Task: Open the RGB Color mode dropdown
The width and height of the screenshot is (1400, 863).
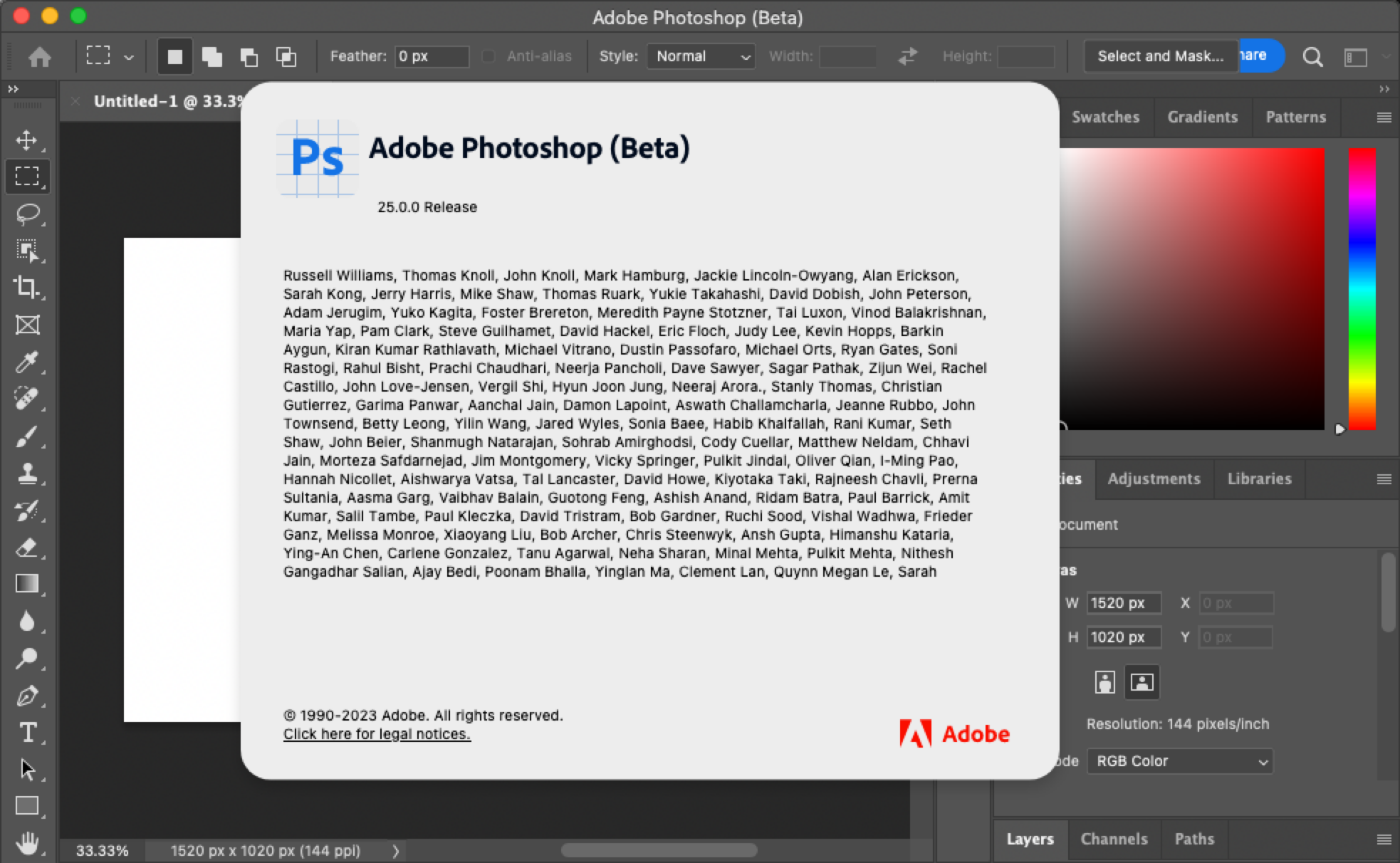Action: tap(1180, 761)
